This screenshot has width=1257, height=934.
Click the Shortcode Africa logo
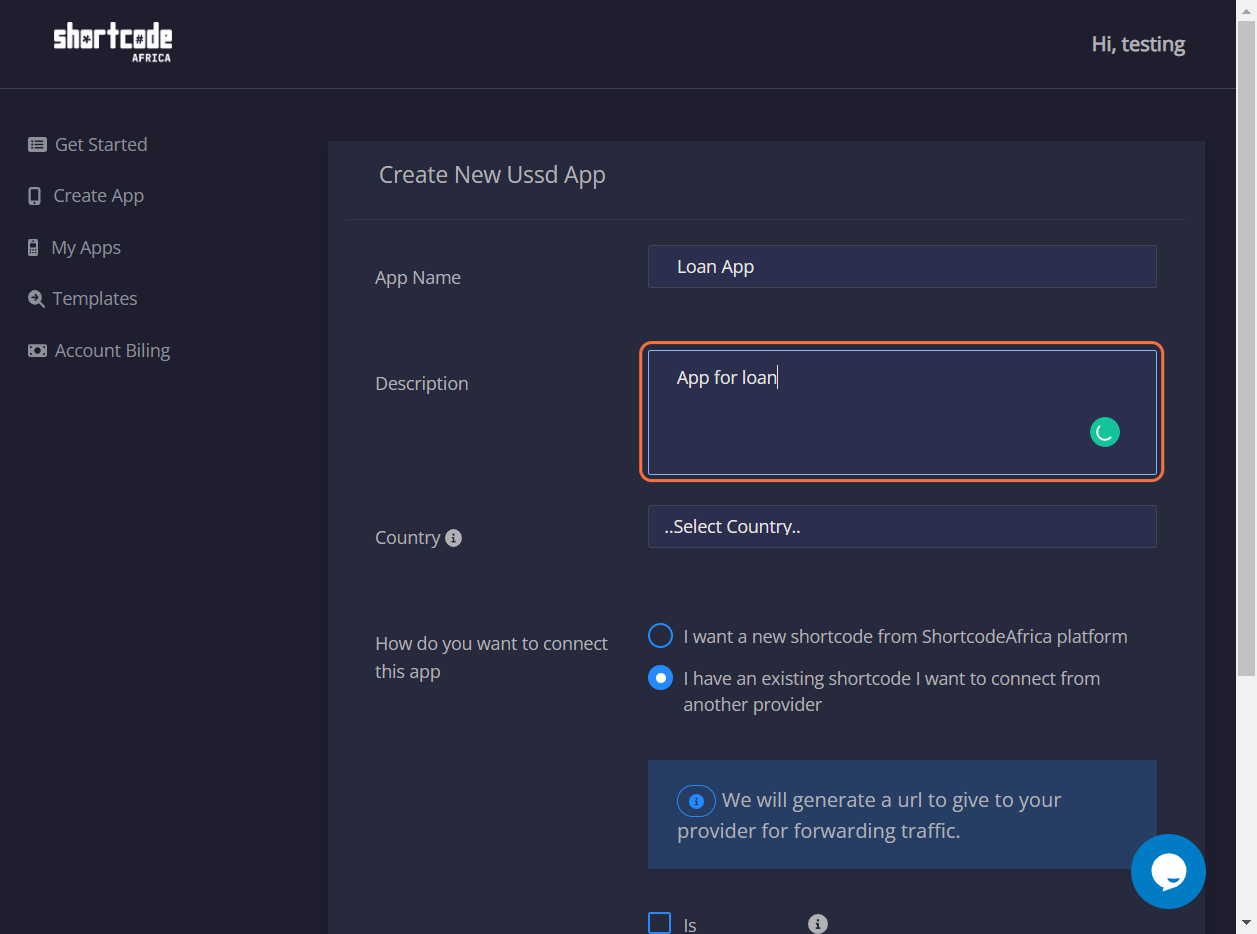pyautogui.click(x=113, y=43)
